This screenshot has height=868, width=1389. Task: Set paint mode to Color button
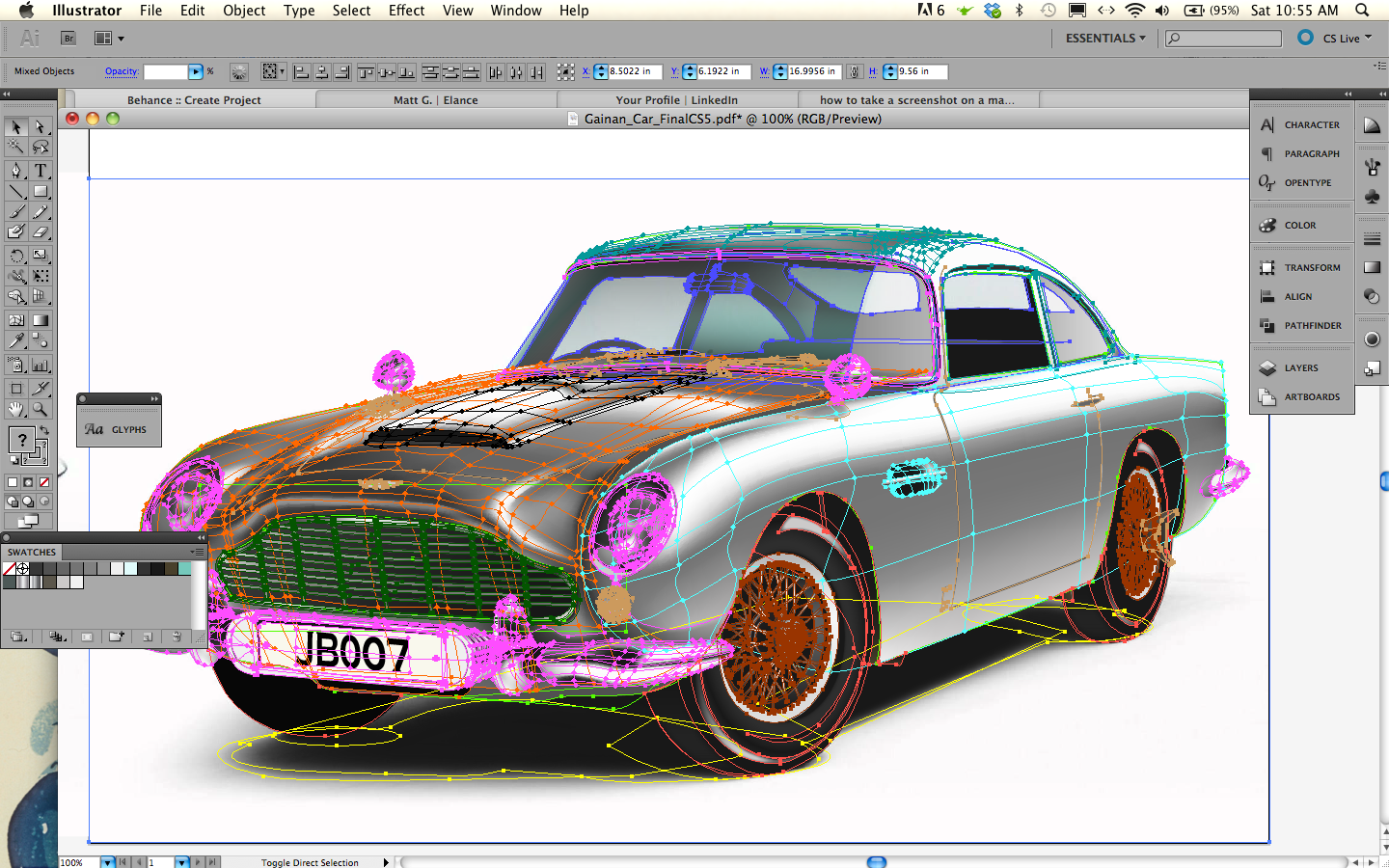[x=13, y=482]
